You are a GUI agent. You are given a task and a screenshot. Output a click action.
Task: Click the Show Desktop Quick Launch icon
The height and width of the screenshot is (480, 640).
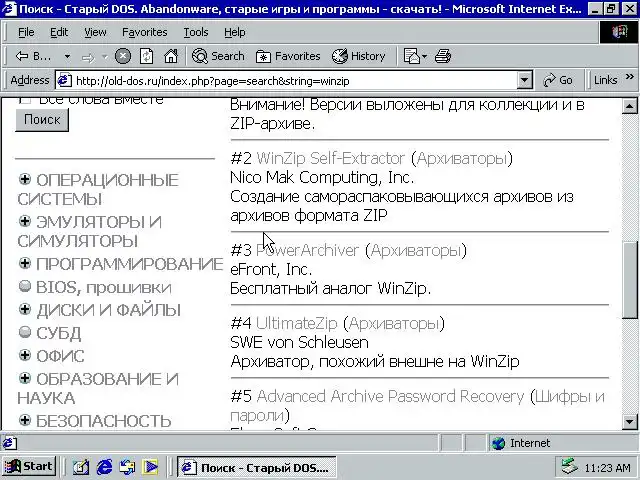(x=81, y=467)
